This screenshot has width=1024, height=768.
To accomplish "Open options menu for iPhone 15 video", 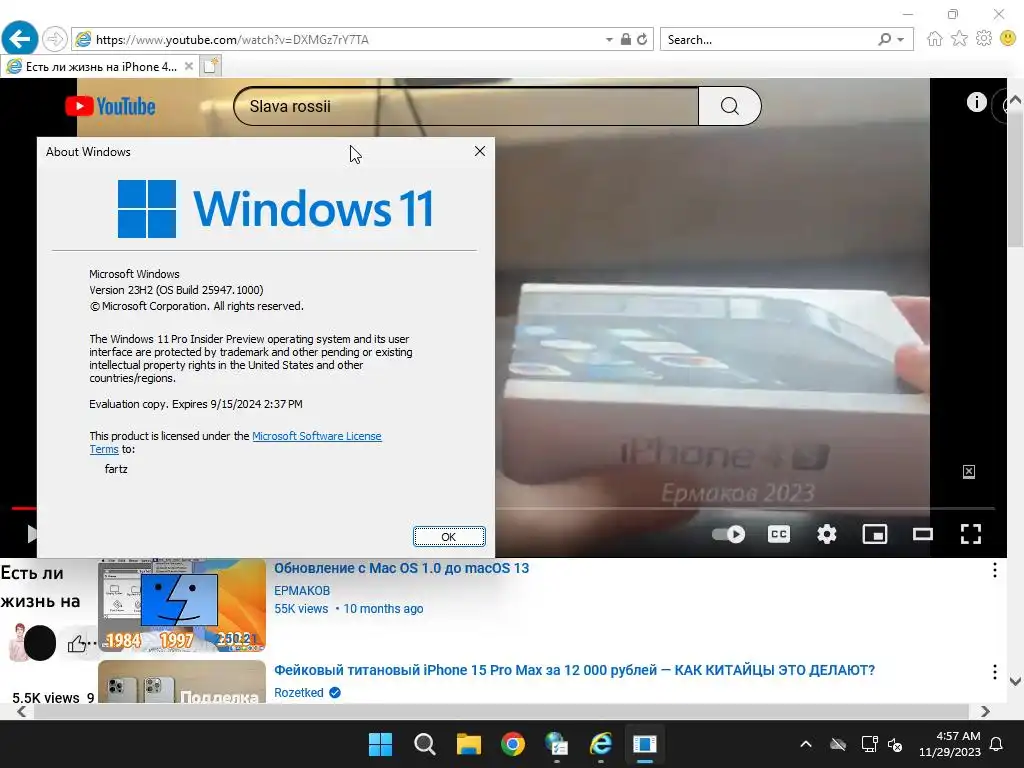I will point(994,672).
